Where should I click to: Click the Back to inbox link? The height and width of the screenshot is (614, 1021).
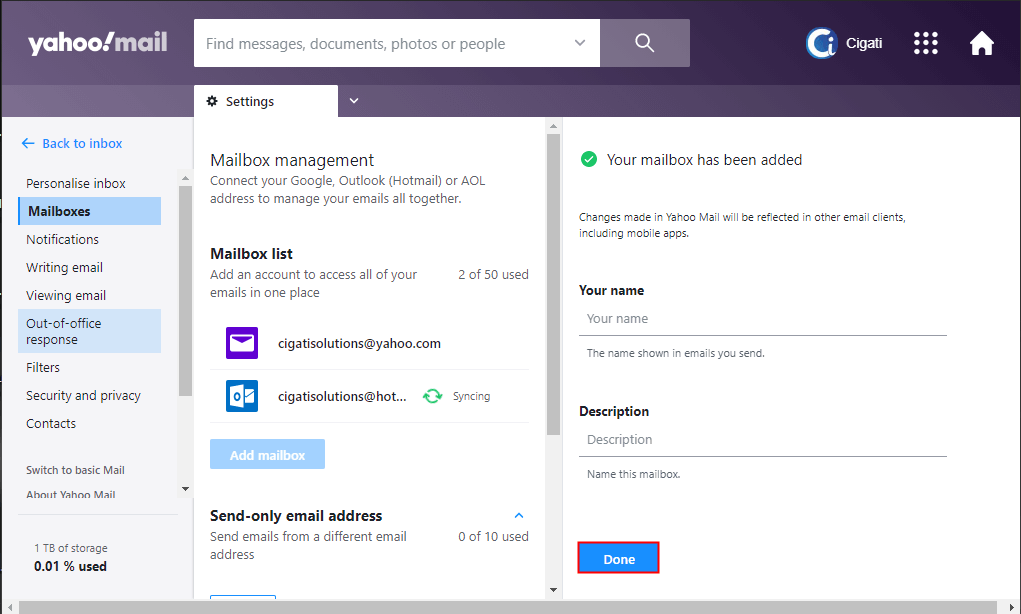click(x=82, y=143)
